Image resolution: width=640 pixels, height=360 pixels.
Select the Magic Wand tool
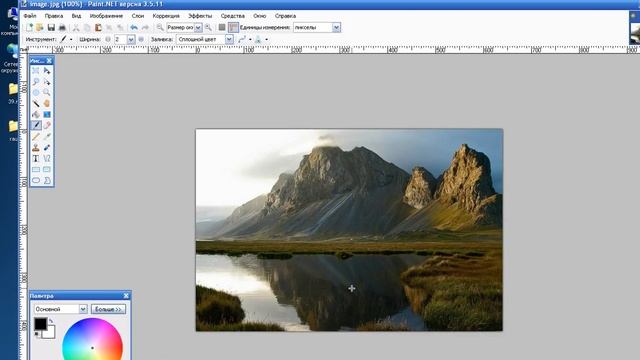[x=36, y=104]
